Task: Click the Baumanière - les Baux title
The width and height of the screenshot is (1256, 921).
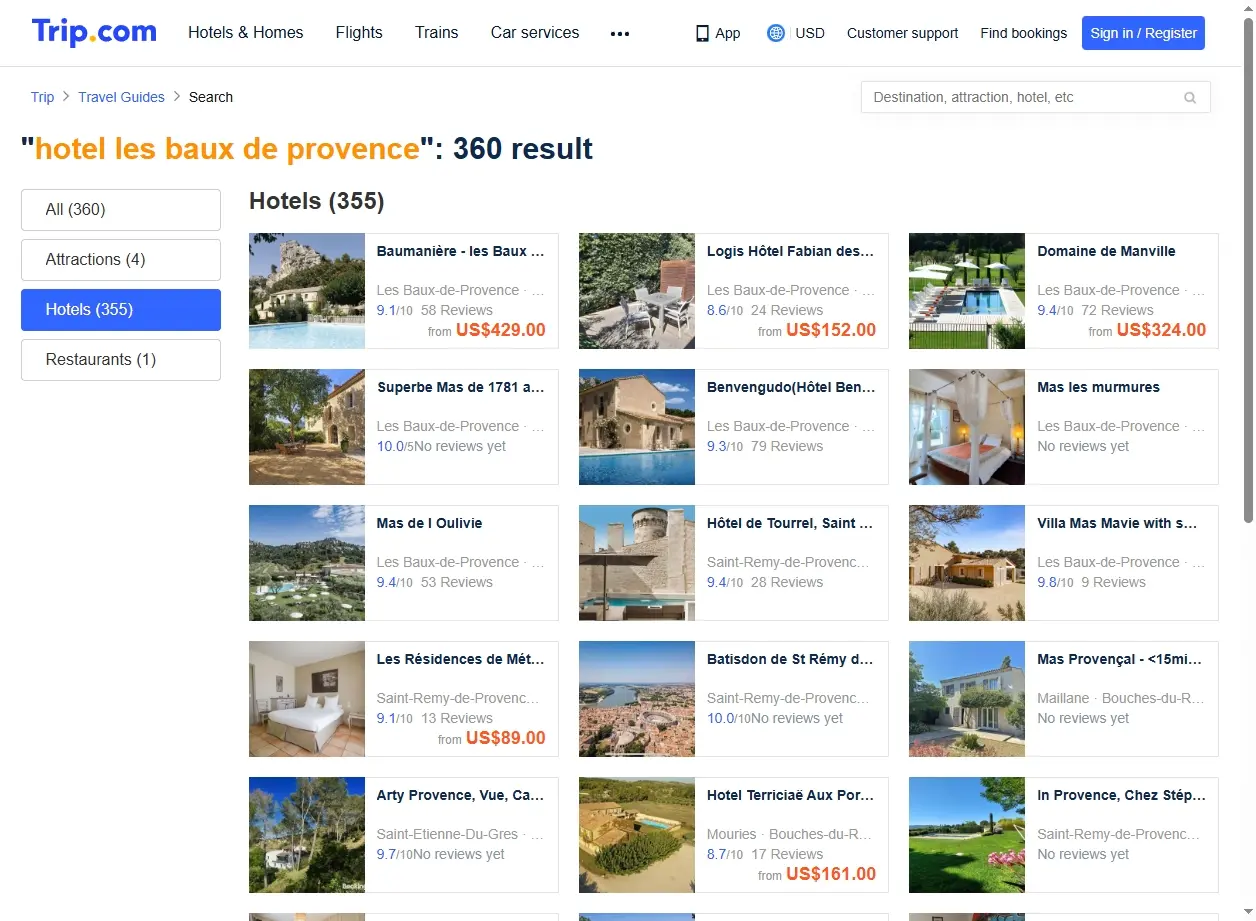Action: click(x=461, y=251)
